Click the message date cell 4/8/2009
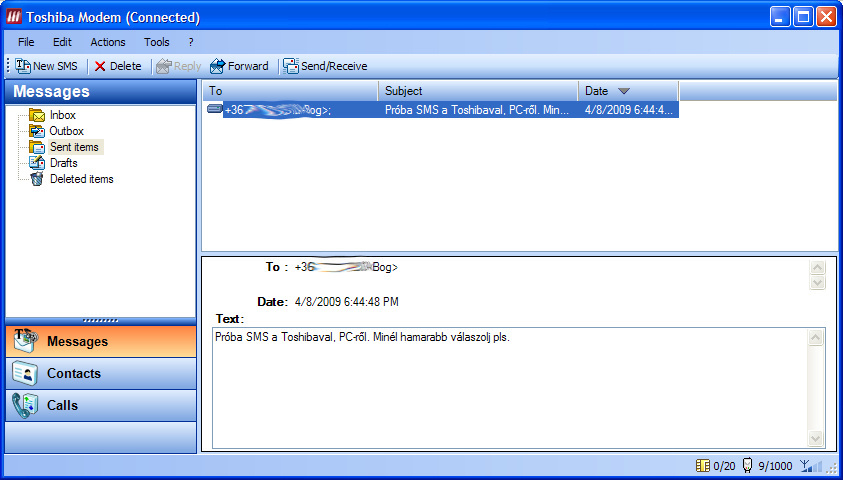The height and width of the screenshot is (480, 843). point(628,110)
